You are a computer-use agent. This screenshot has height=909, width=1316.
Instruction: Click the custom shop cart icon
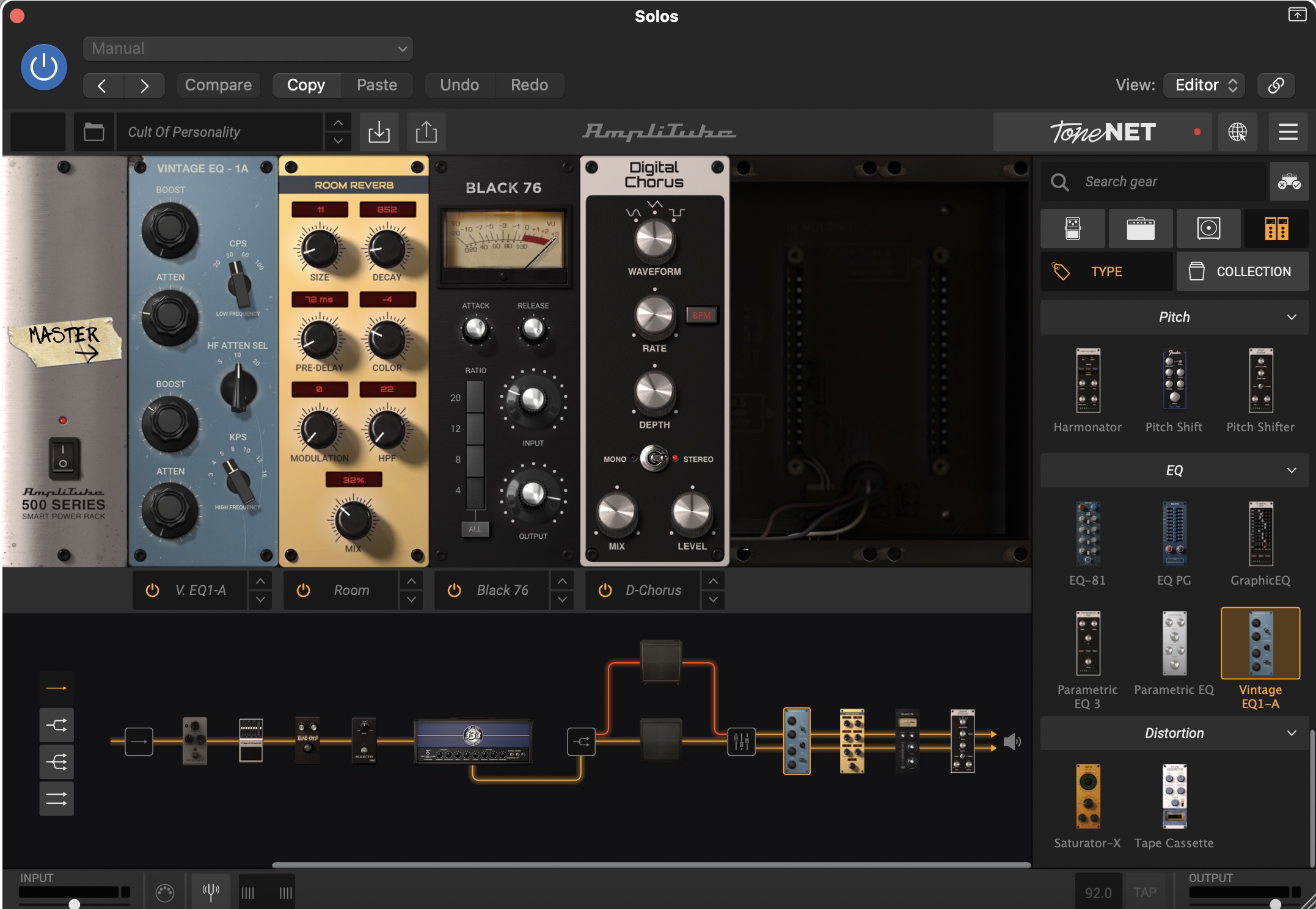point(1289,181)
